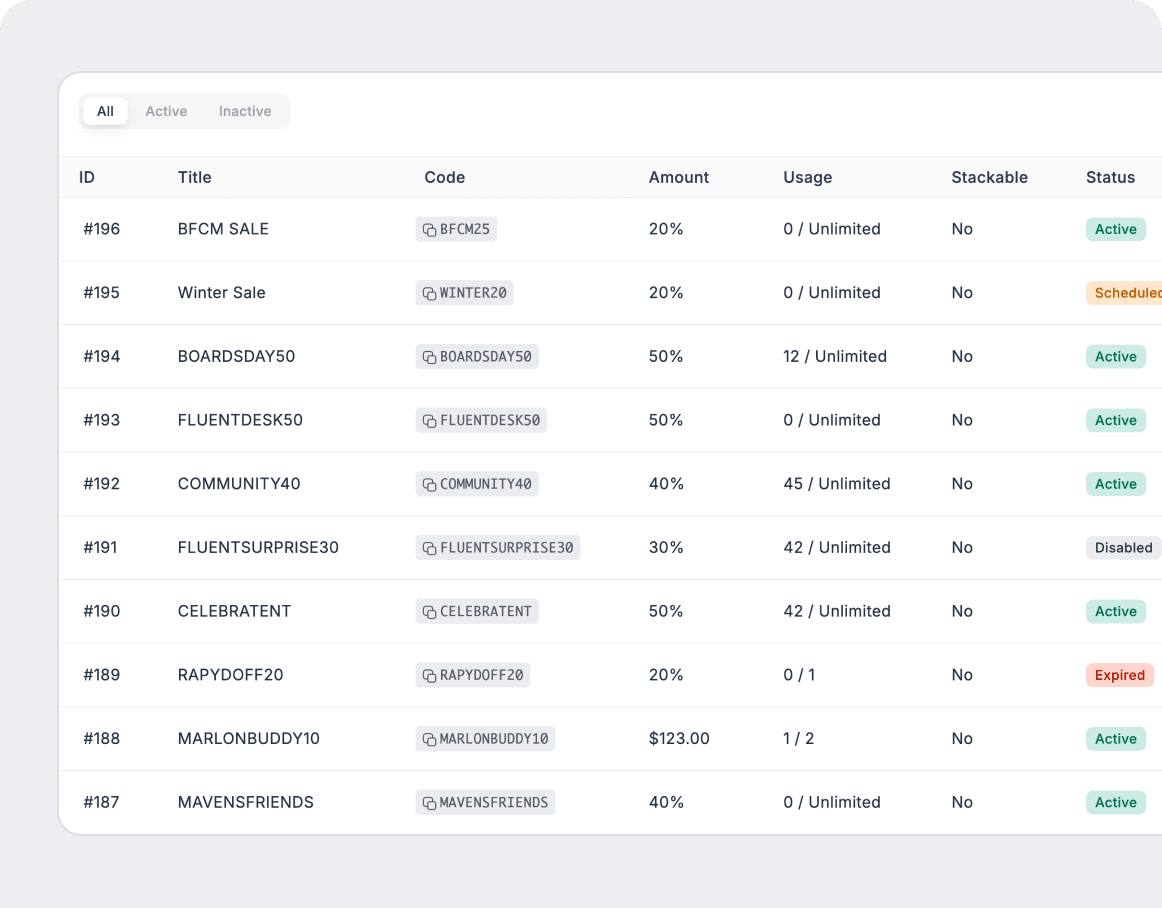Click the Expired status badge for RAPYDOFF20

(x=1119, y=675)
